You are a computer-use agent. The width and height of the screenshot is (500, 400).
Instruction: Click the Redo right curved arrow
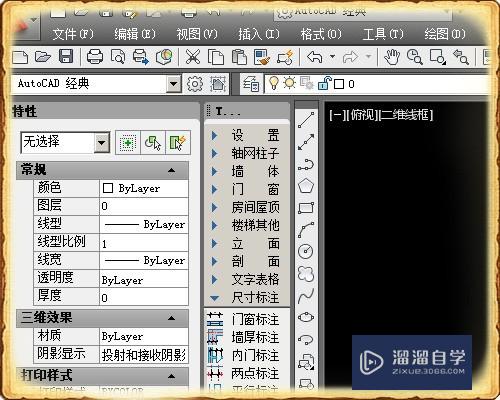(350, 57)
